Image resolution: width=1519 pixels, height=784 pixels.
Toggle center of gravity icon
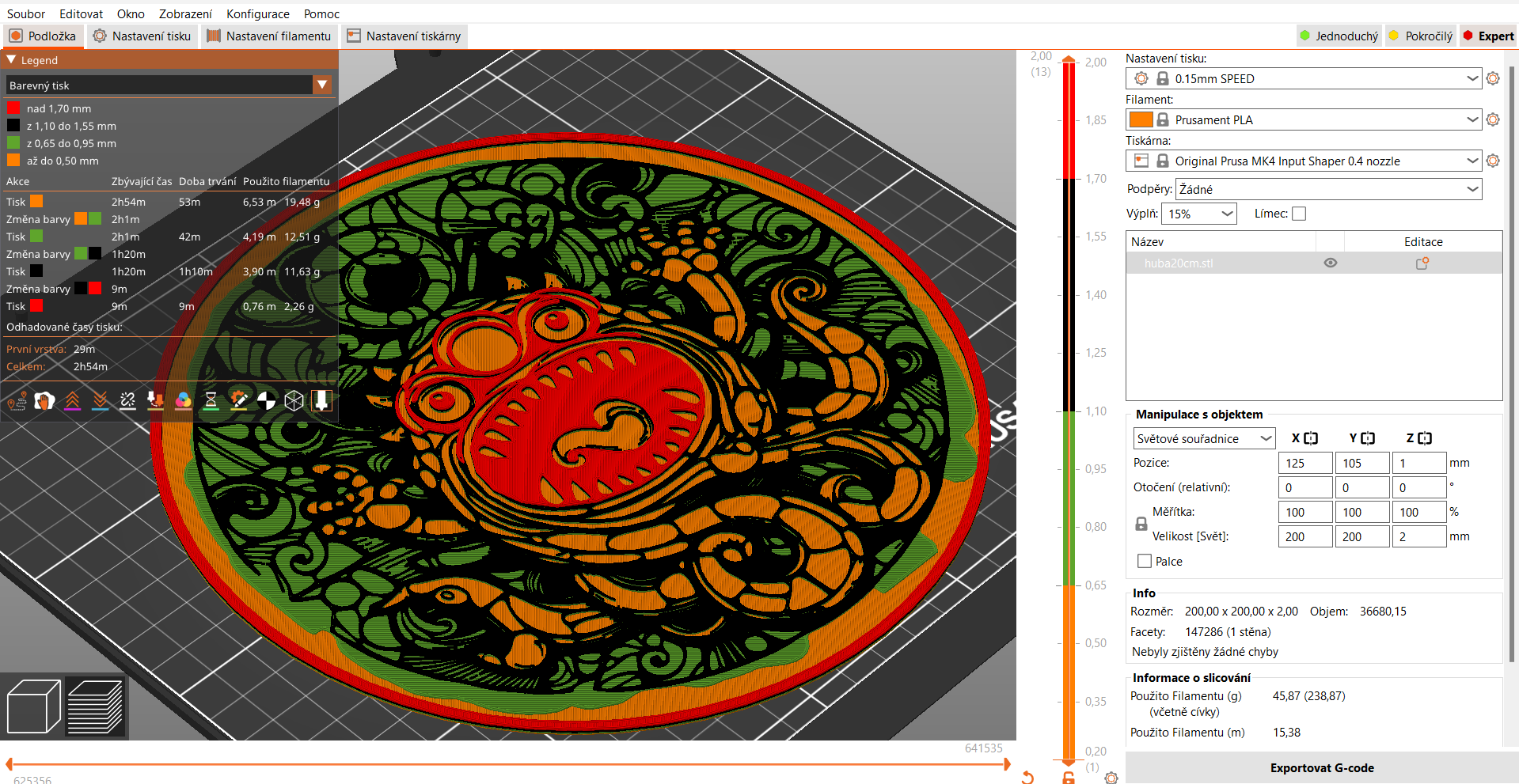coord(267,401)
